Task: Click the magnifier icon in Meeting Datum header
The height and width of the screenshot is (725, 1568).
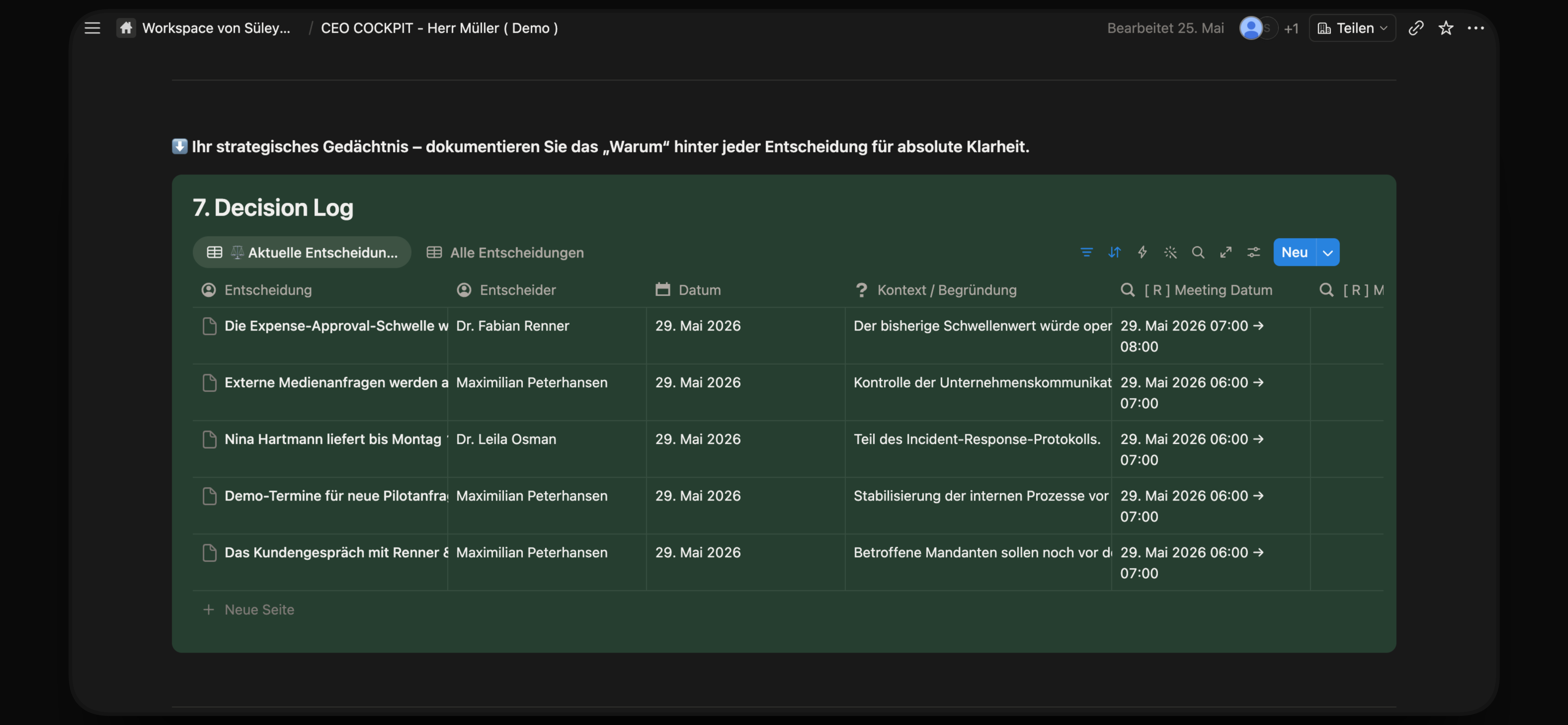Action: 1128,290
